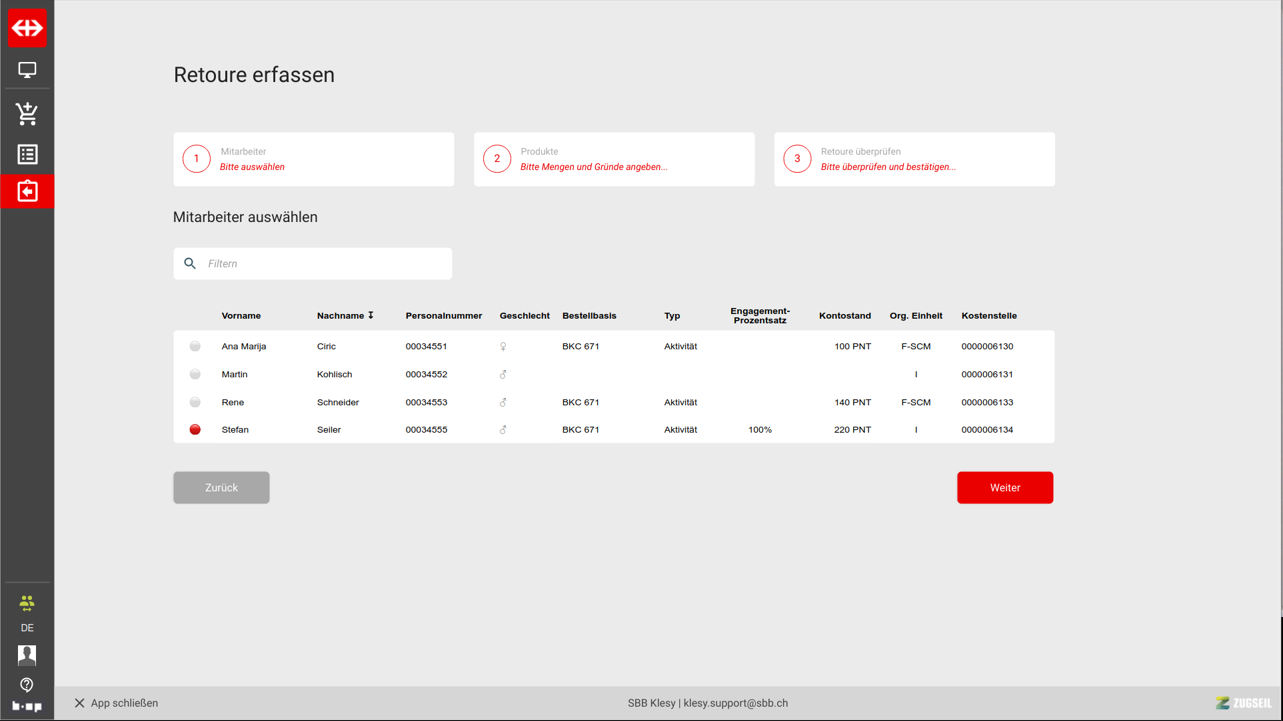Viewport: 1283px width, 721px height.
Task: Open the monitor dashboard sidebar icon
Action: pyautogui.click(x=27, y=70)
